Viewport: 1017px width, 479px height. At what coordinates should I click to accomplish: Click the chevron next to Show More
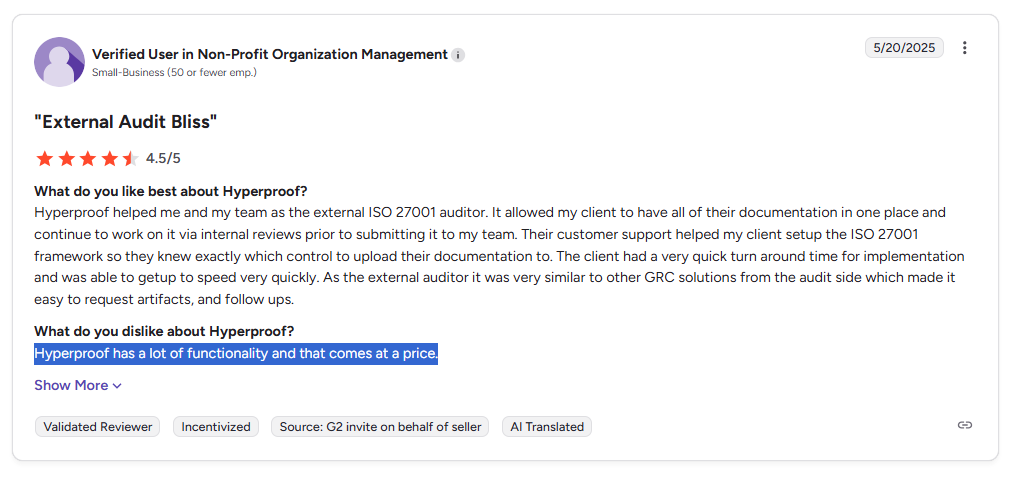117,386
